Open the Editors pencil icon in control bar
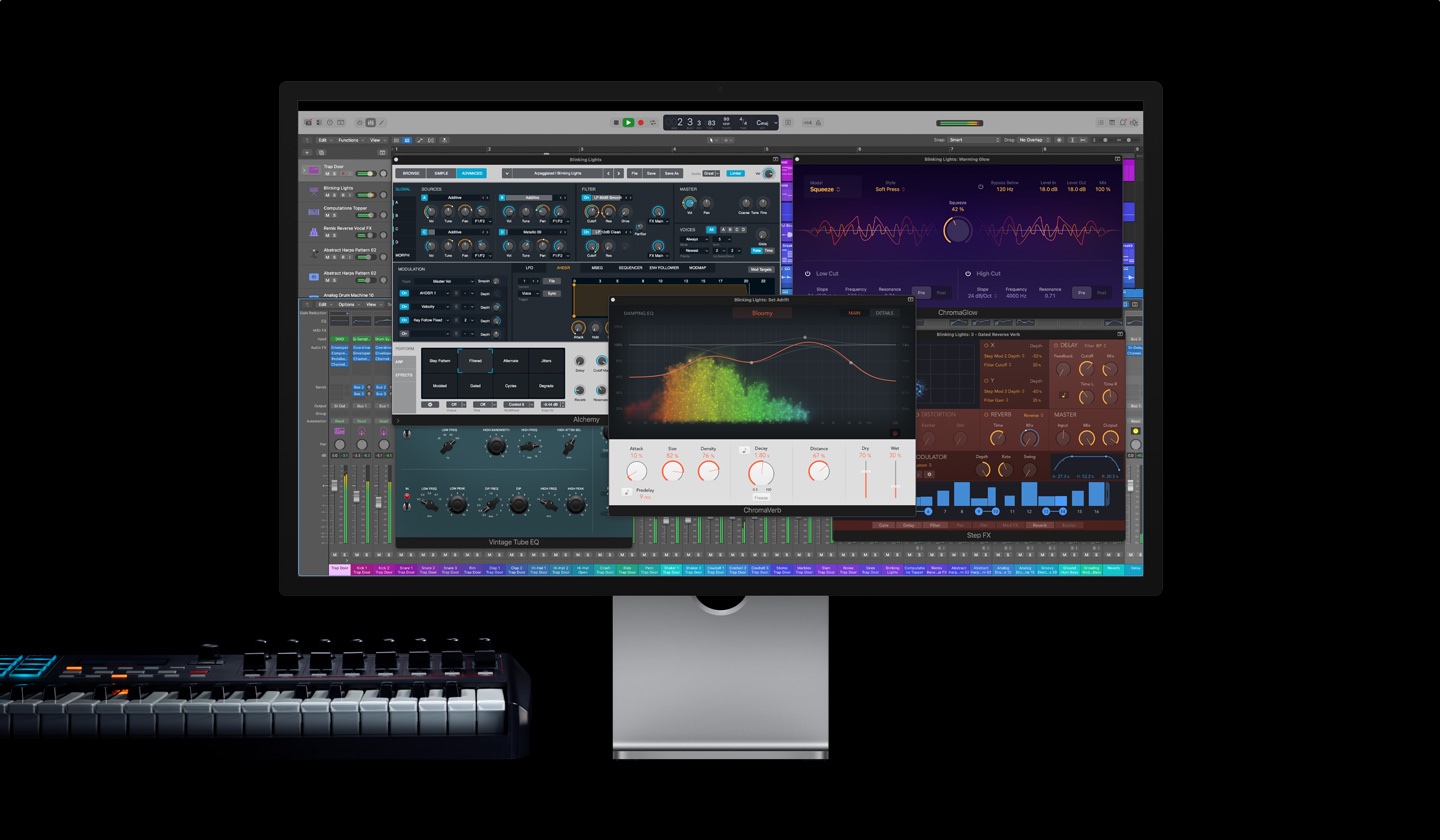 point(382,122)
